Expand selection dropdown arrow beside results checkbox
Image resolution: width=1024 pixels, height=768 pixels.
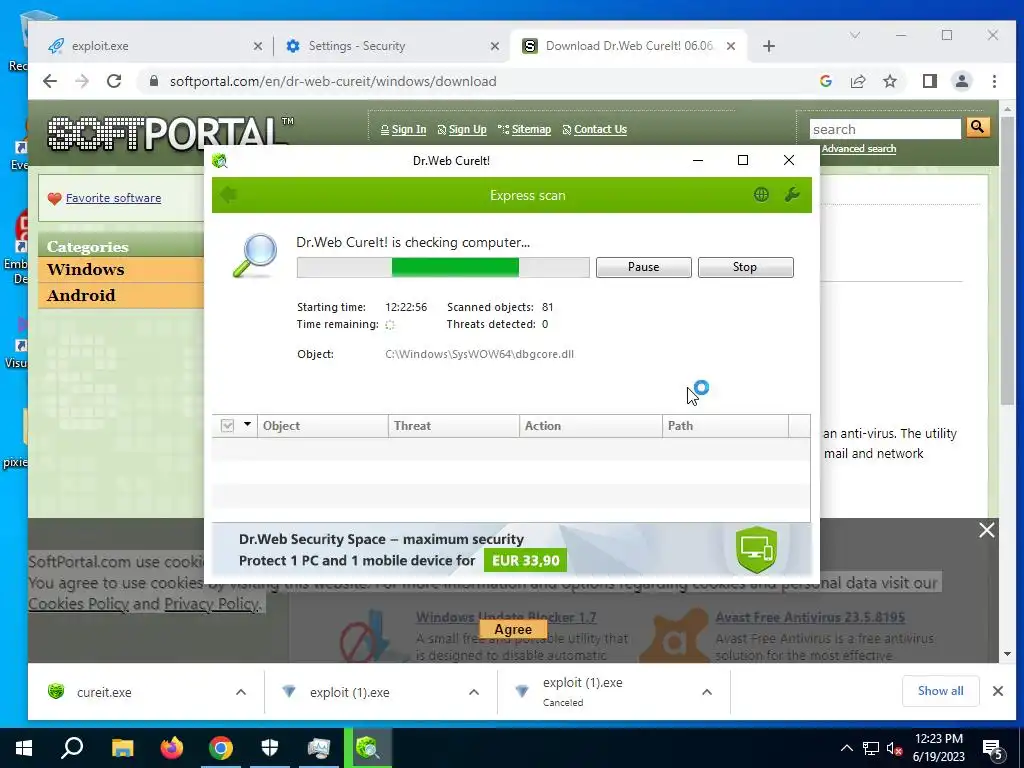[x=248, y=424]
